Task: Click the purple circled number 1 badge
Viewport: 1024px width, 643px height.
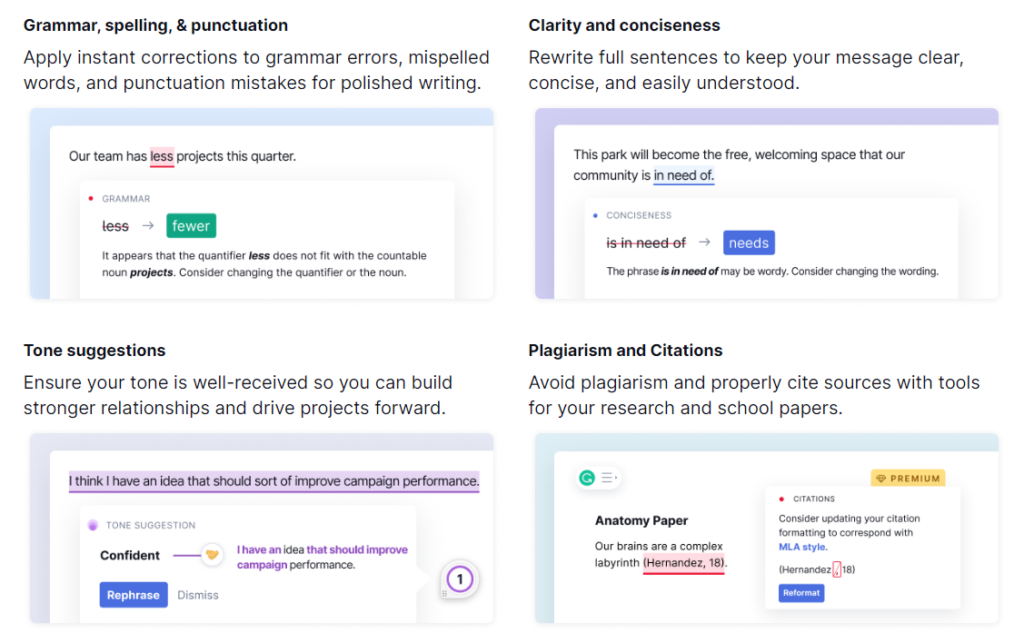Action: 460,579
